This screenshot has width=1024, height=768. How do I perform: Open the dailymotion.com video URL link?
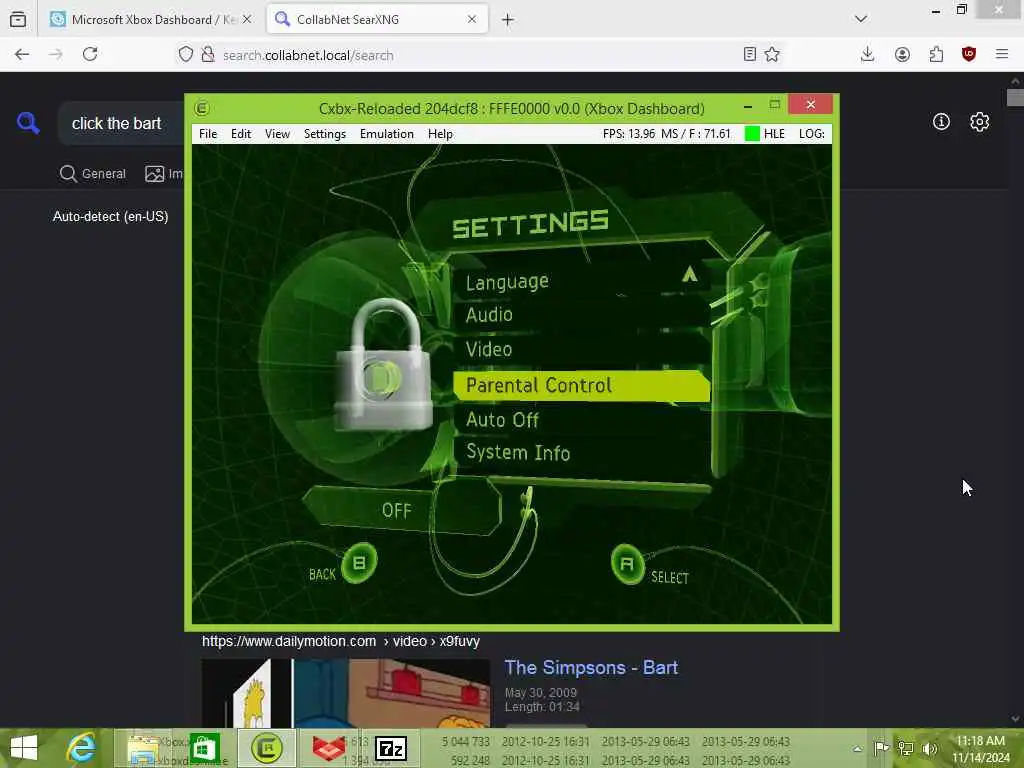(x=341, y=641)
